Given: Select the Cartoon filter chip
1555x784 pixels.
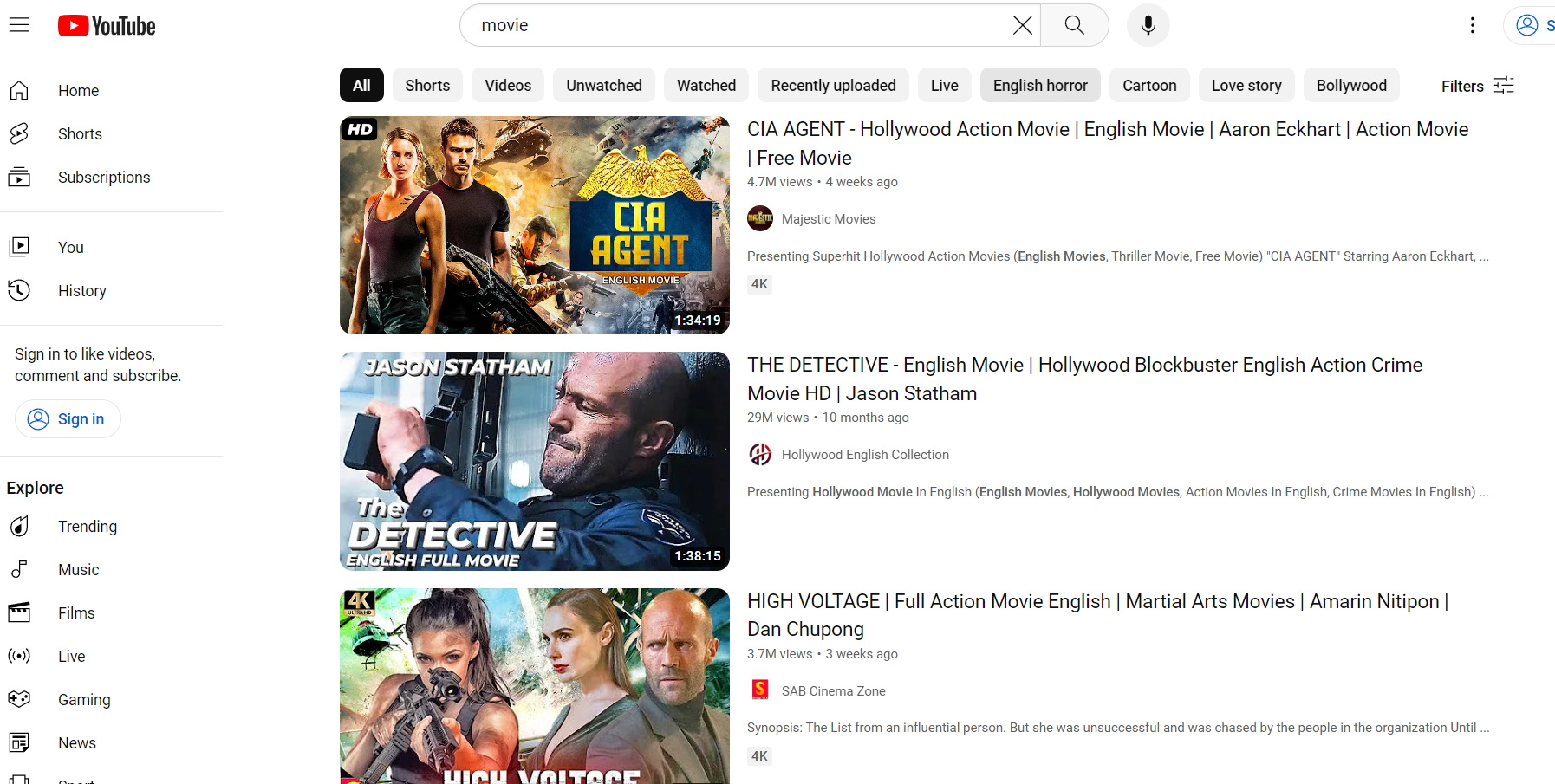Looking at the screenshot, I should point(1149,85).
